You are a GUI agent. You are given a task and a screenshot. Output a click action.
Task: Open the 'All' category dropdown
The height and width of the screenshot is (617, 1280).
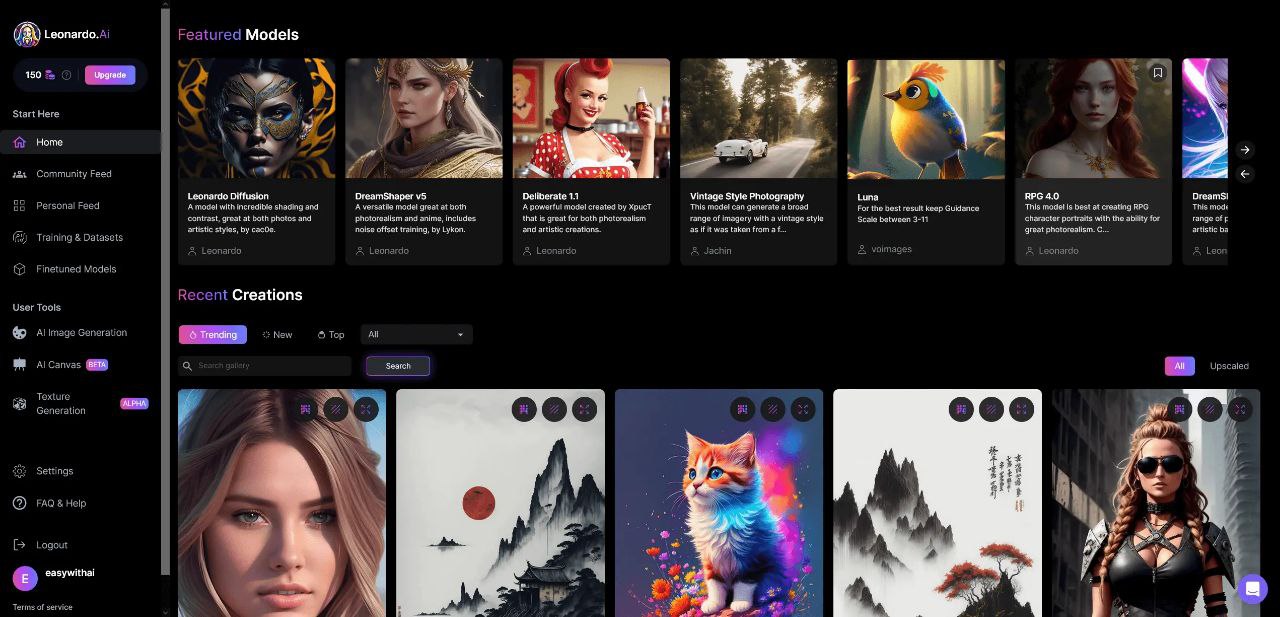pyautogui.click(x=416, y=334)
